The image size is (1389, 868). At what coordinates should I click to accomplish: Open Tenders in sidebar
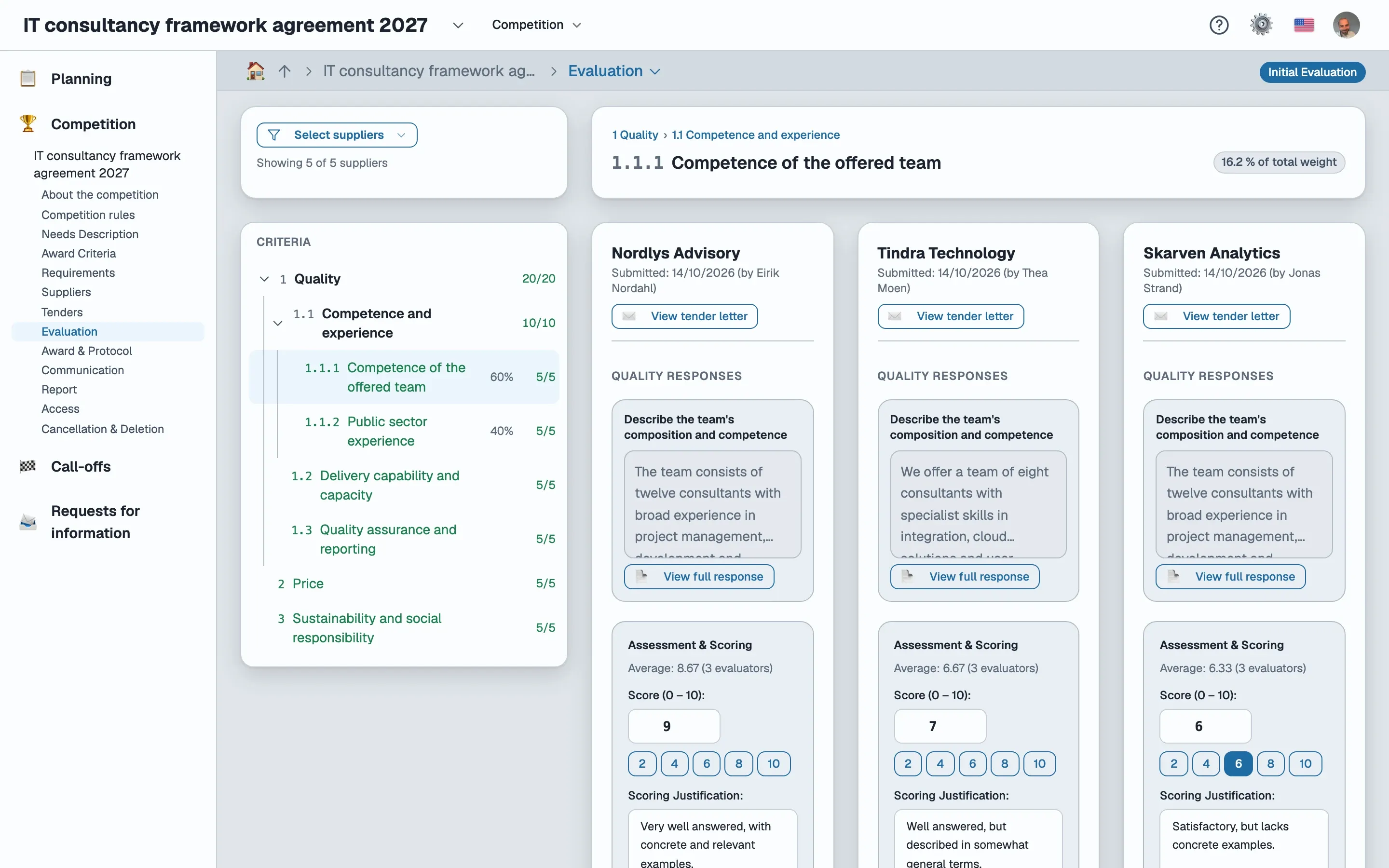click(x=62, y=312)
